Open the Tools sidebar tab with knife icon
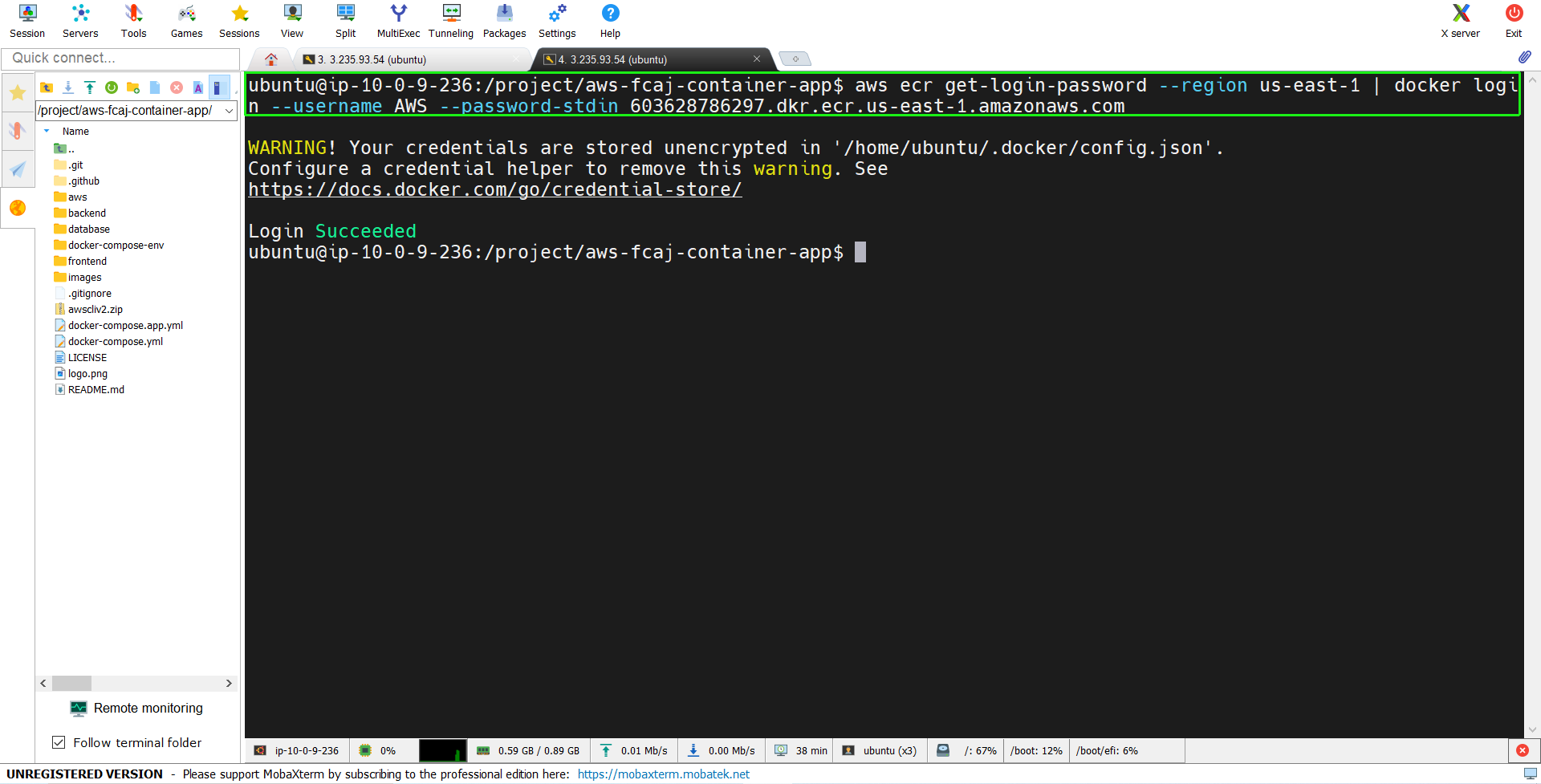Viewport: 1541px width, 784px height. click(x=18, y=130)
